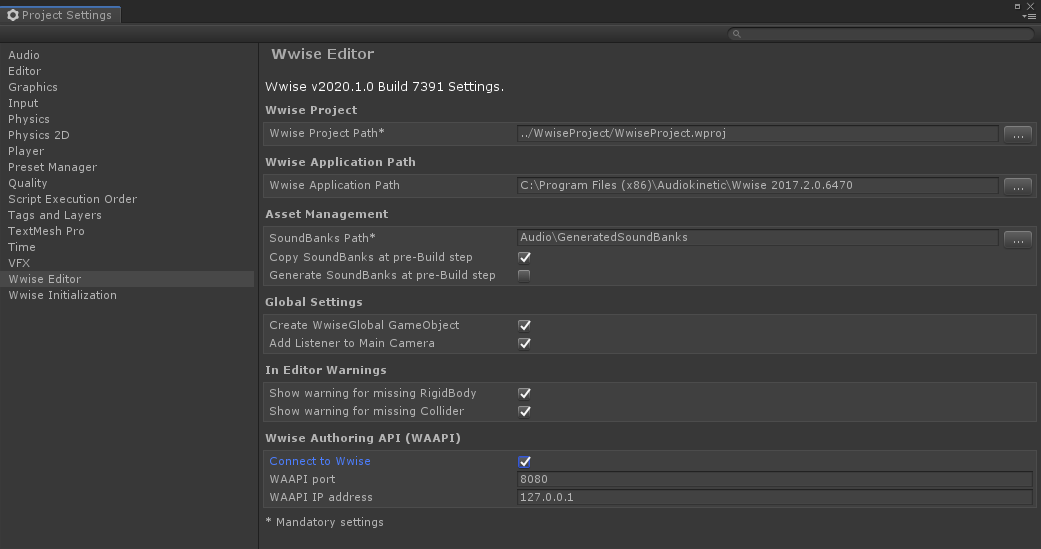Select Wwise Initialization in the sidebar
The height and width of the screenshot is (549, 1041).
pos(62,295)
